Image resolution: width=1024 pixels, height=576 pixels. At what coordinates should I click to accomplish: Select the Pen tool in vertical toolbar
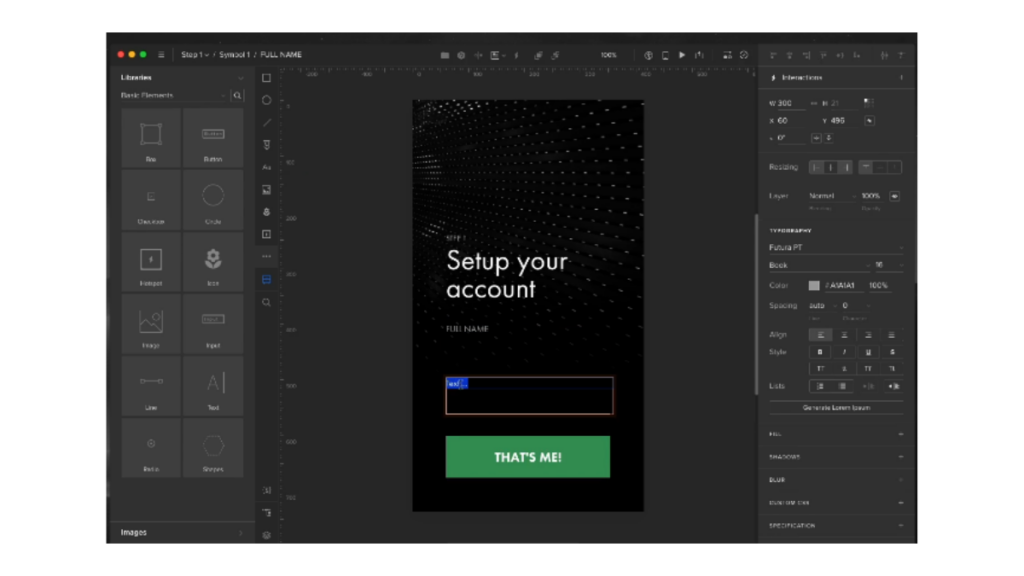click(266, 144)
